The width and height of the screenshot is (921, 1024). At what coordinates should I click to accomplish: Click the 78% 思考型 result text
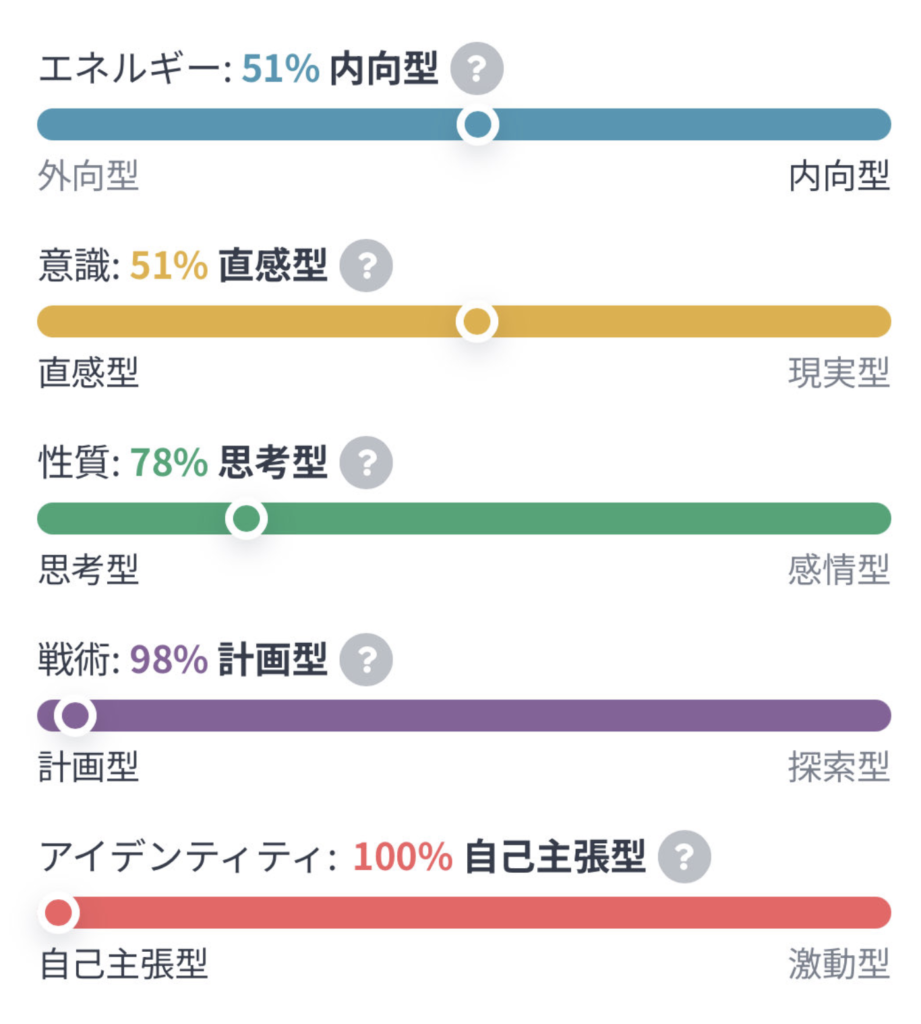[x=229, y=463]
